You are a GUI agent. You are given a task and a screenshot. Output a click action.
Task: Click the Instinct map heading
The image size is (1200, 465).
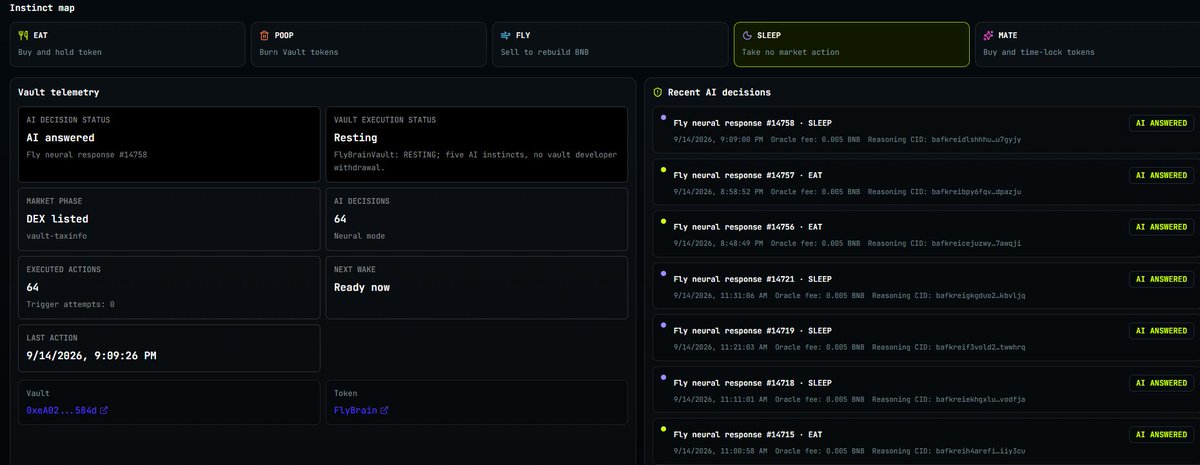click(42, 8)
